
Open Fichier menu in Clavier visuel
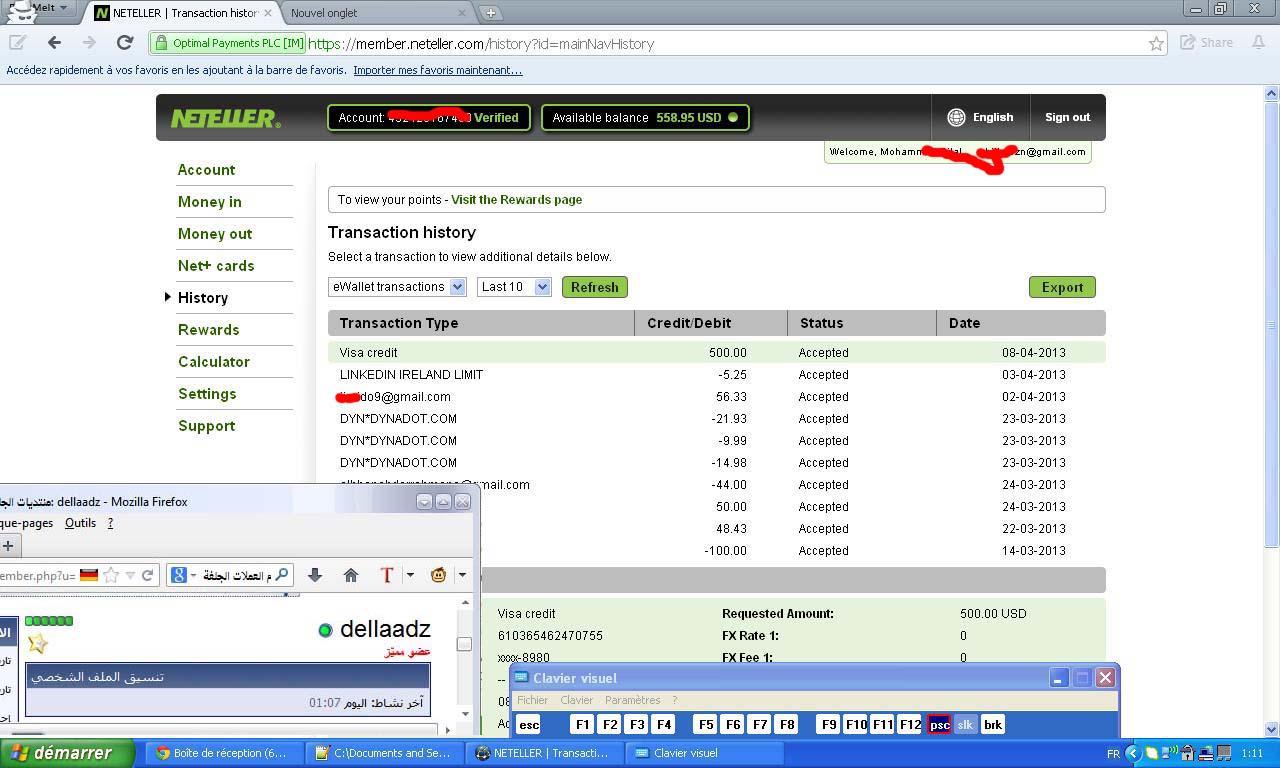[x=532, y=700]
